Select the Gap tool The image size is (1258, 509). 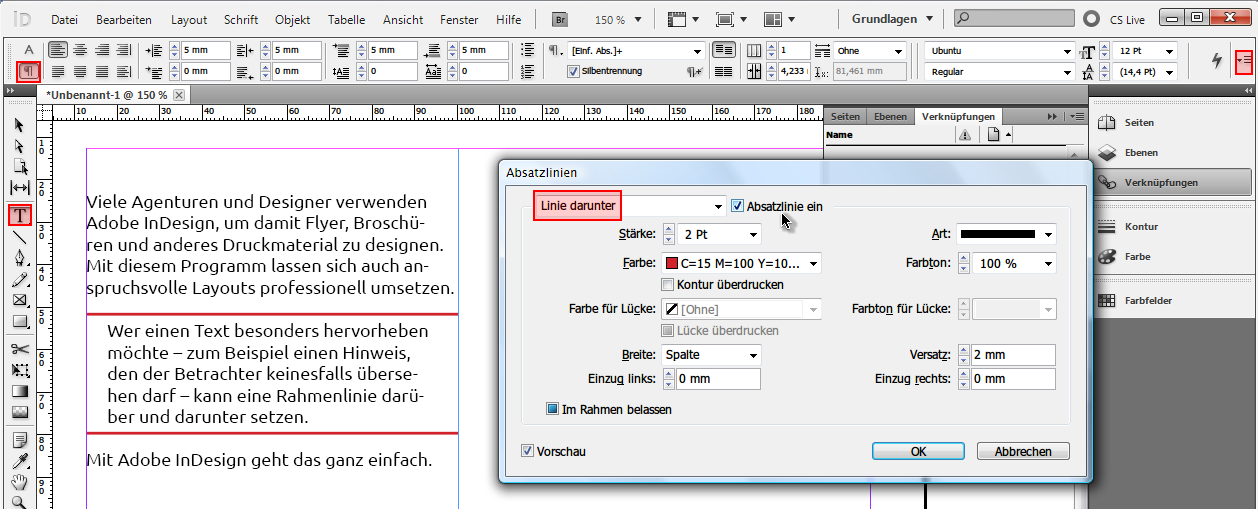[19, 188]
